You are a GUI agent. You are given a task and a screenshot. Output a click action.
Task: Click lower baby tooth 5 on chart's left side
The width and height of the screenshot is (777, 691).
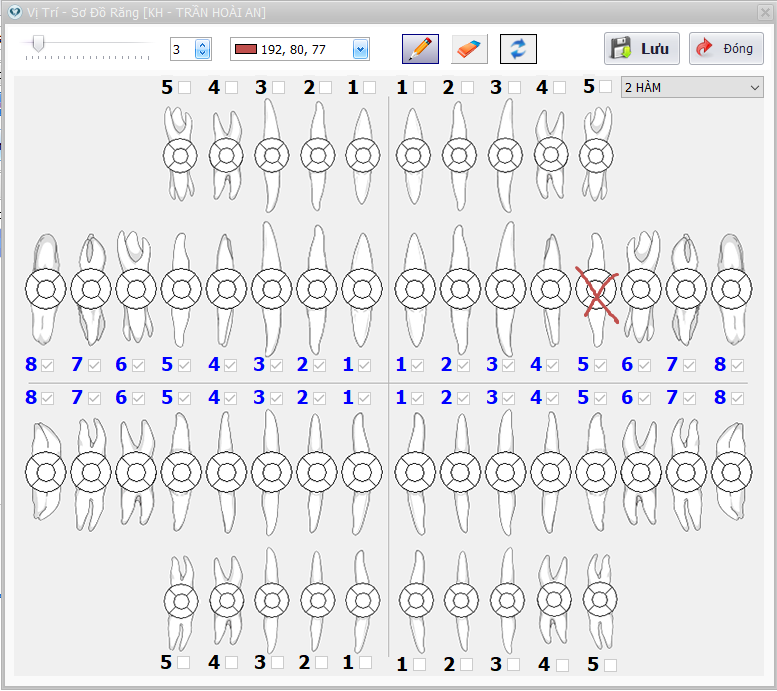click(181, 601)
